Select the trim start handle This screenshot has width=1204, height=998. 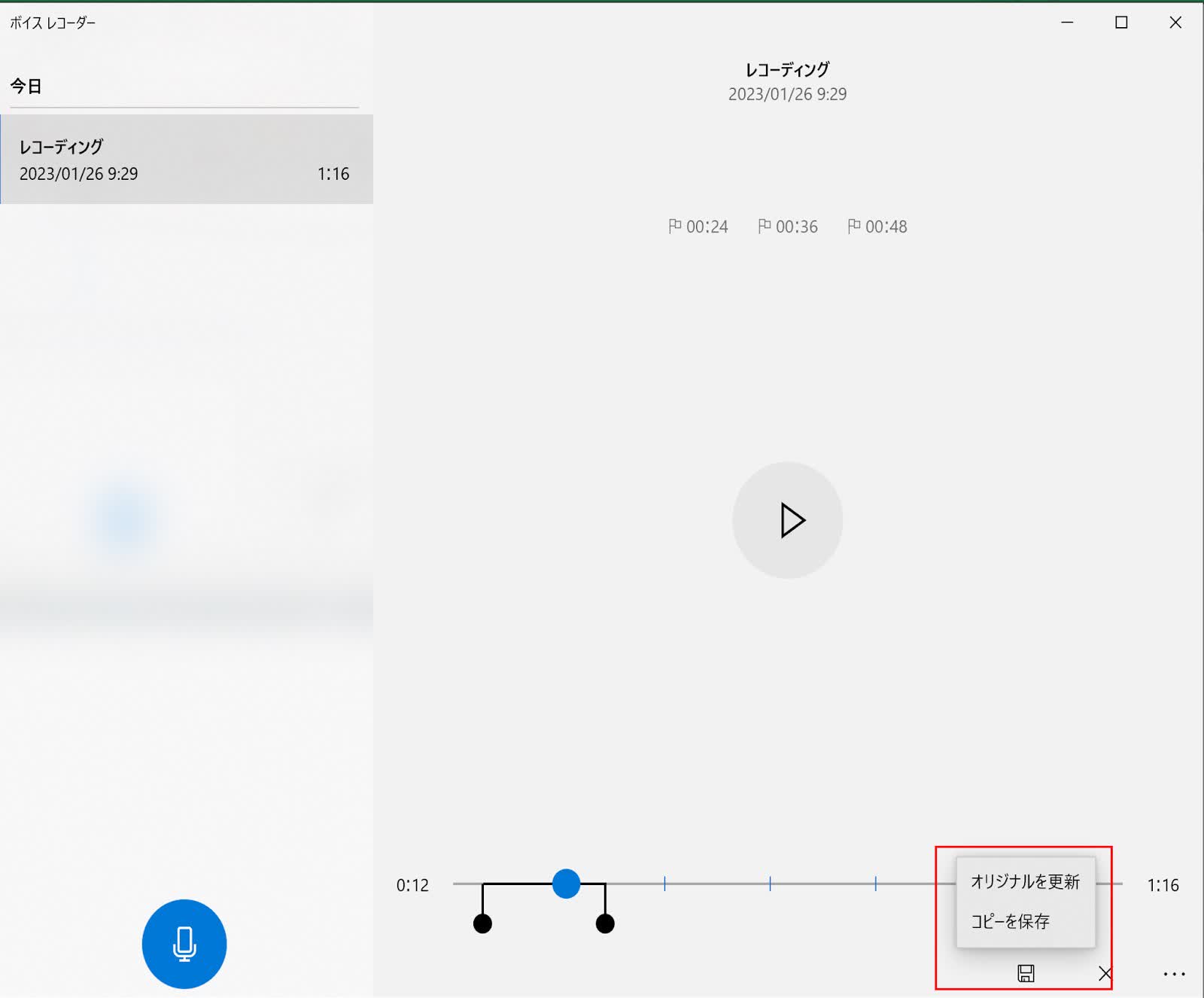pos(482,923)
